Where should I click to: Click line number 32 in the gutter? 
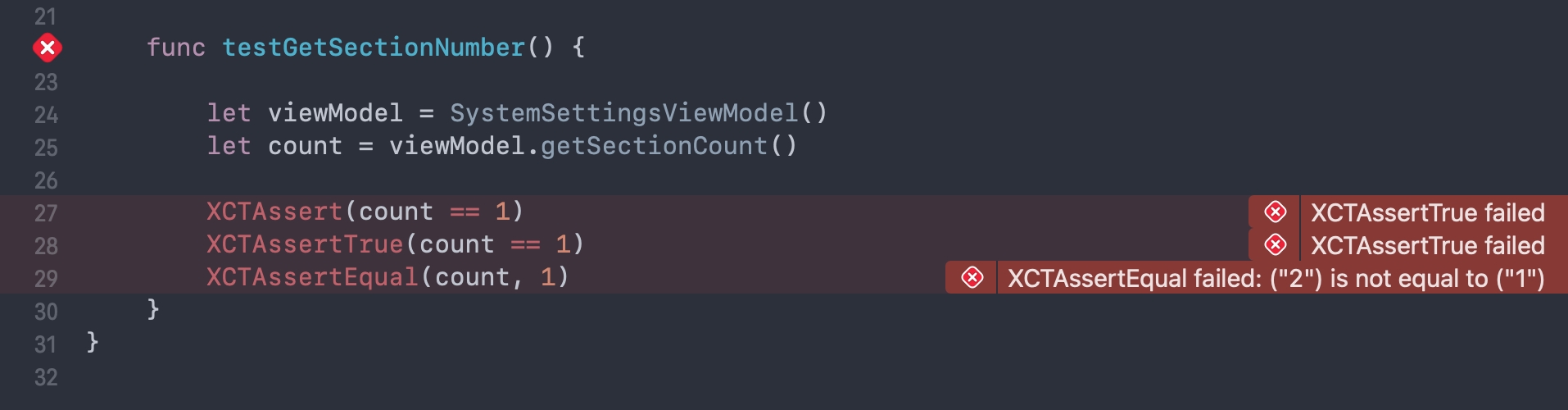(46, 377)
